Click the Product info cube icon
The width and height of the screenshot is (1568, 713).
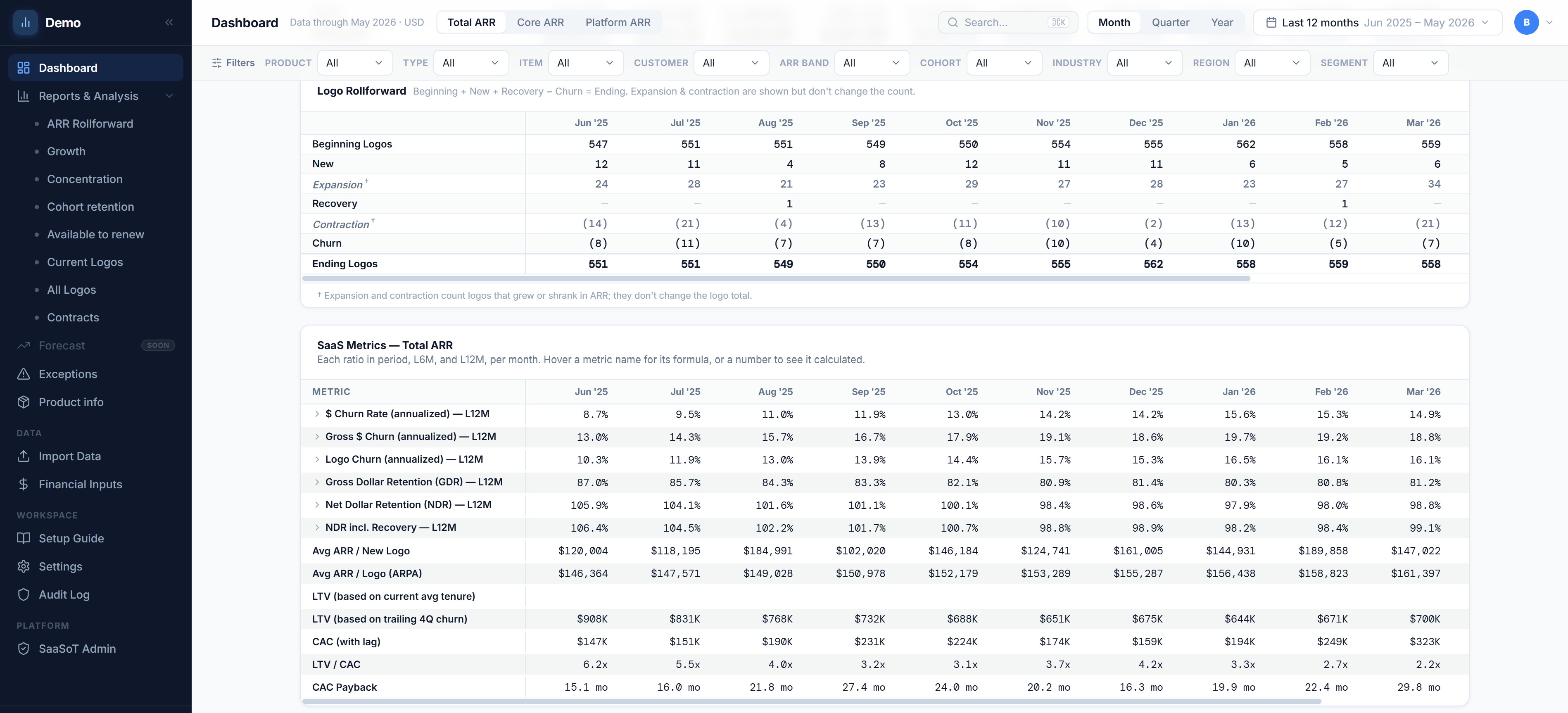pos(24,402)
